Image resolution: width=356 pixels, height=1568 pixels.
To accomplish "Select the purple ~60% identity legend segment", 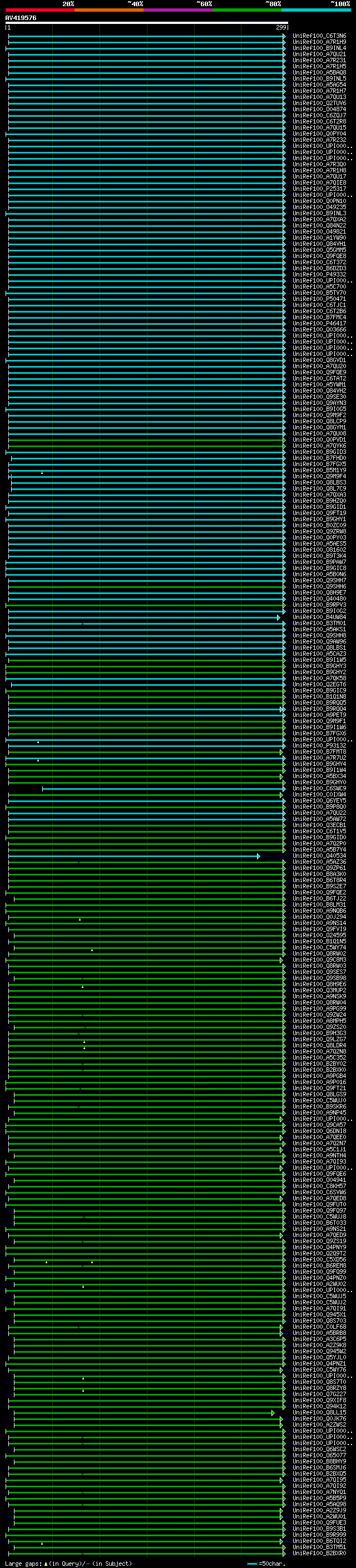I will (177, 10).
